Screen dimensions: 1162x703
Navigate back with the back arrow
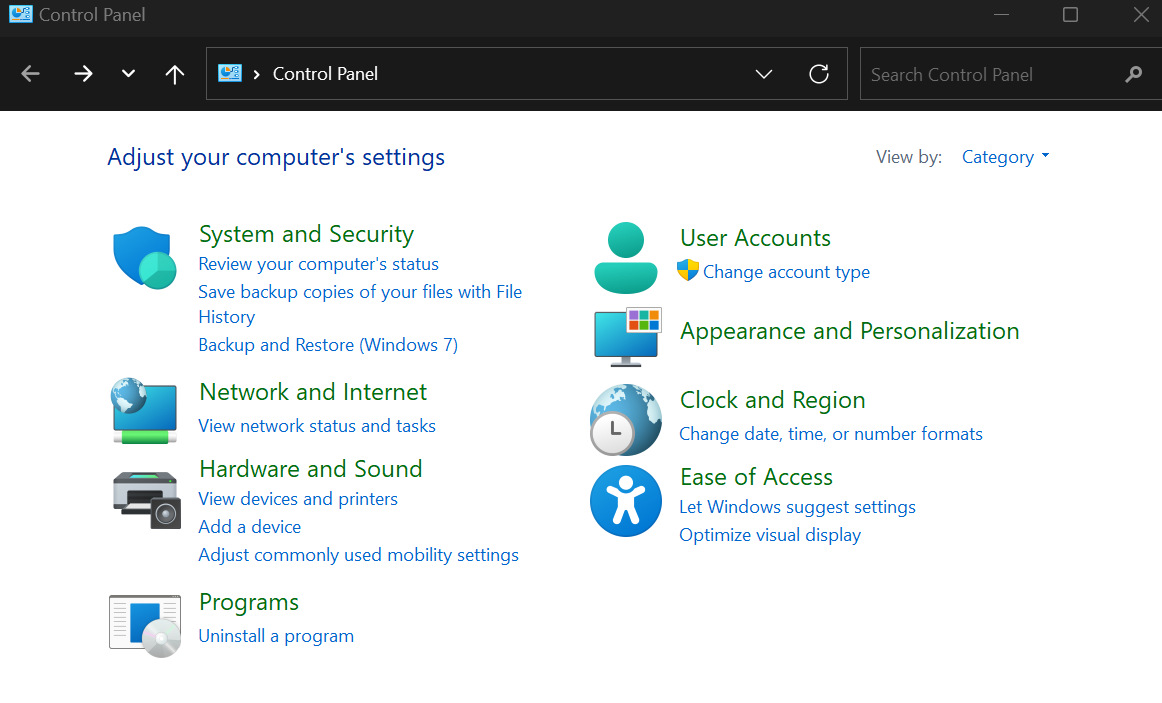pyautogui.click(x=31, y=74)
